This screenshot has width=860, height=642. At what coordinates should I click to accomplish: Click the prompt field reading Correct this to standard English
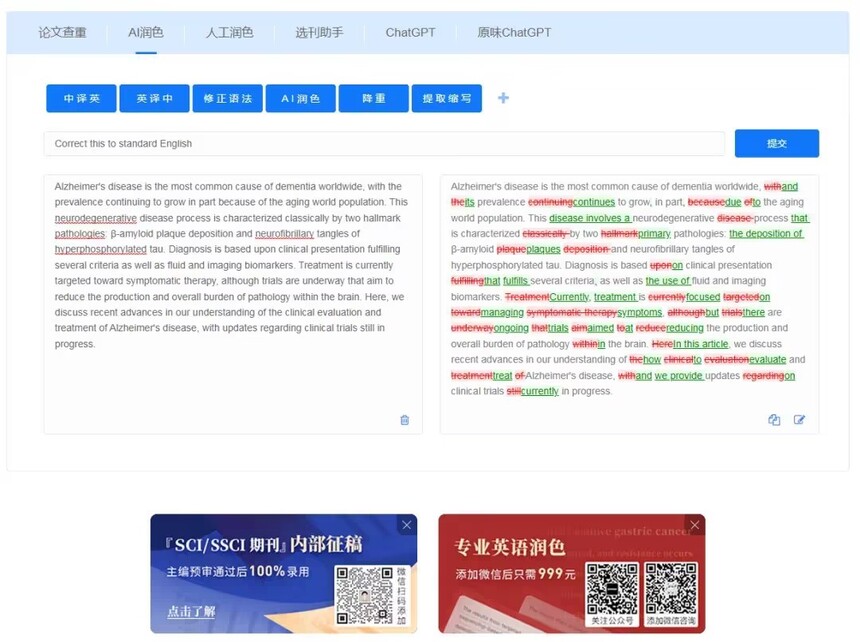[384, 144]
